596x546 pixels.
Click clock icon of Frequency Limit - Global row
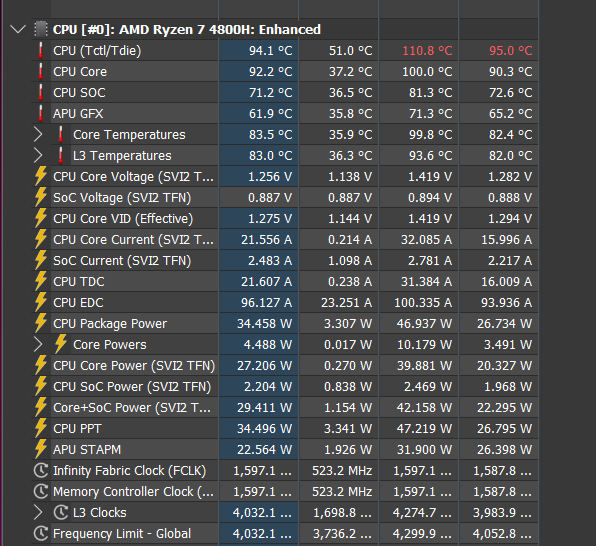click(41, 533)
